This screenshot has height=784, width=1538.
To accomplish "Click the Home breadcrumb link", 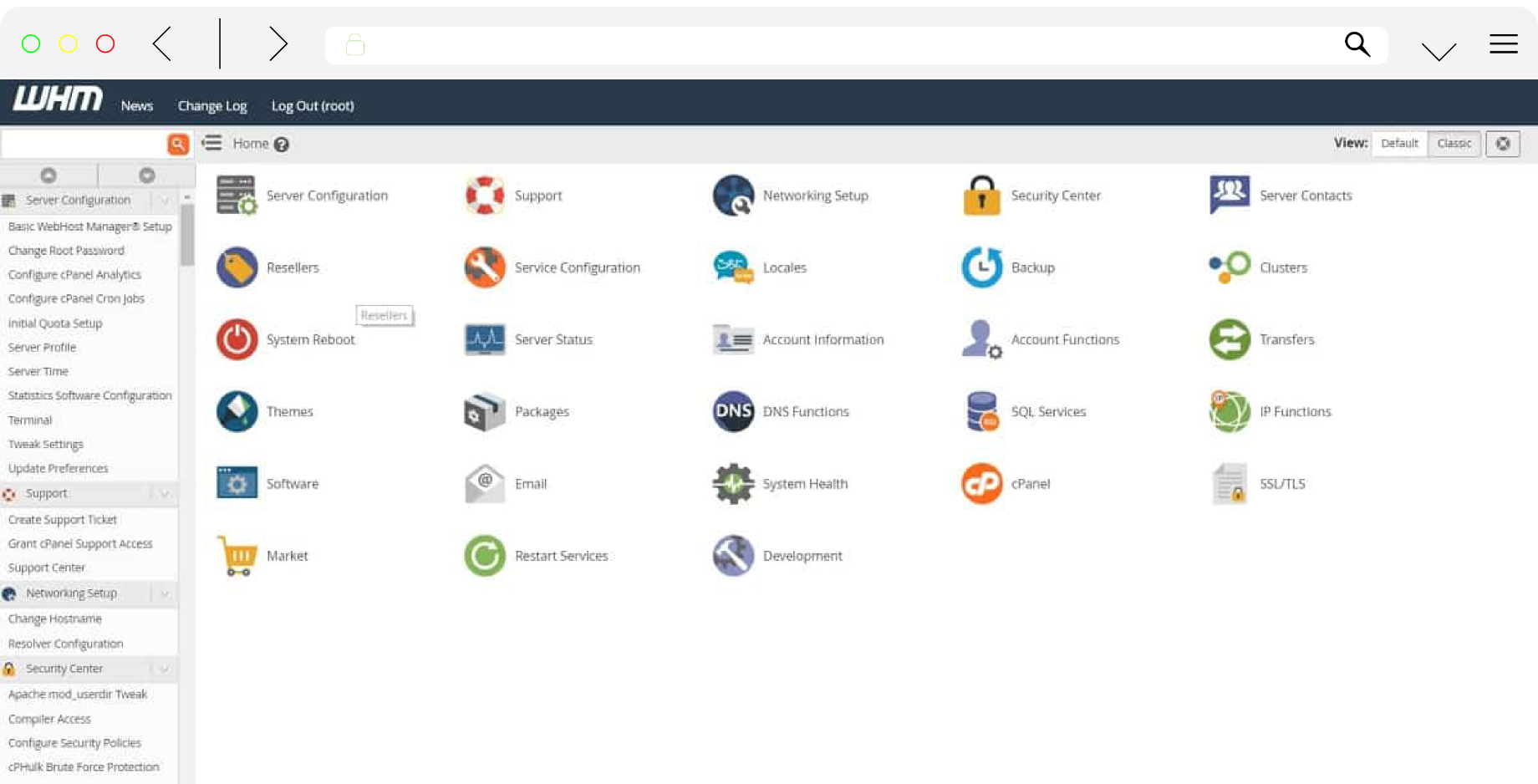I will (x=251, y=144).
